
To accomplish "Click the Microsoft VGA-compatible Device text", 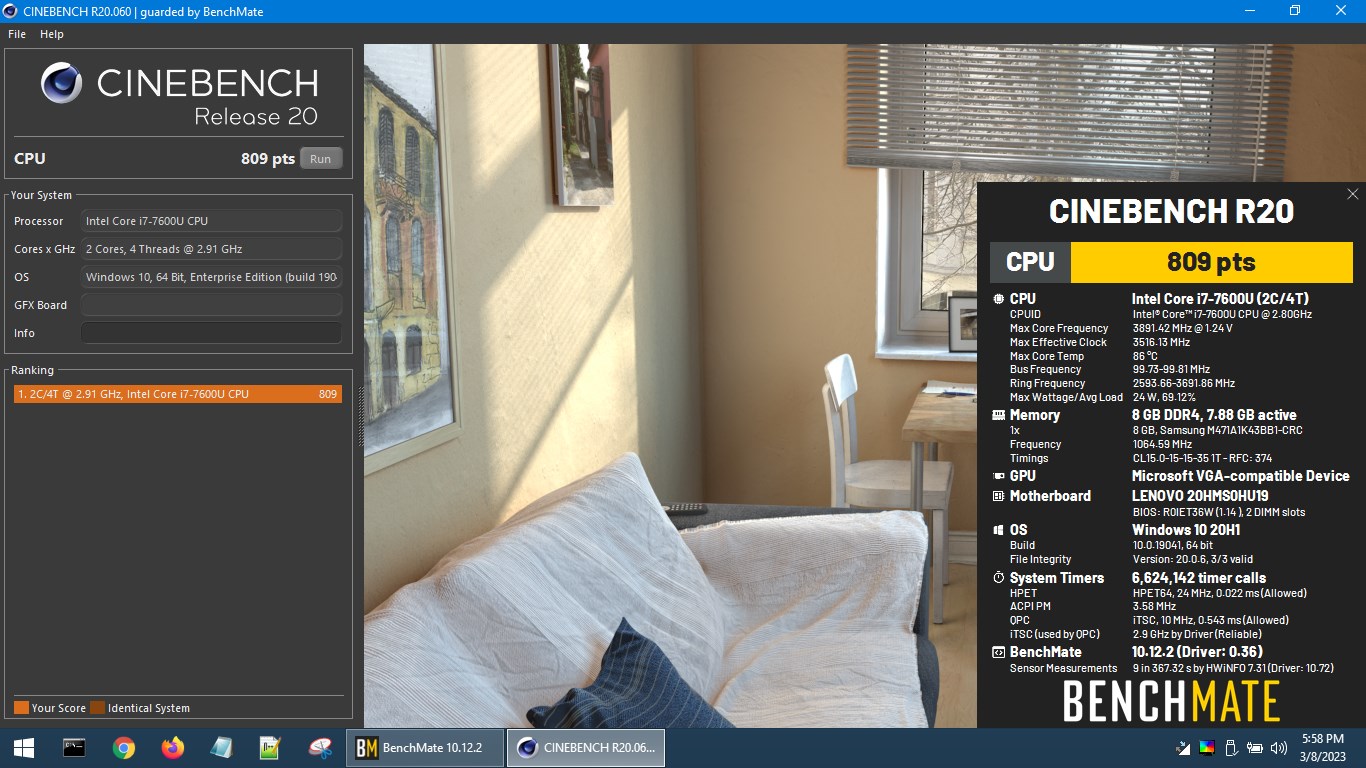I will pyautogui.click(x=1241, y=476).
